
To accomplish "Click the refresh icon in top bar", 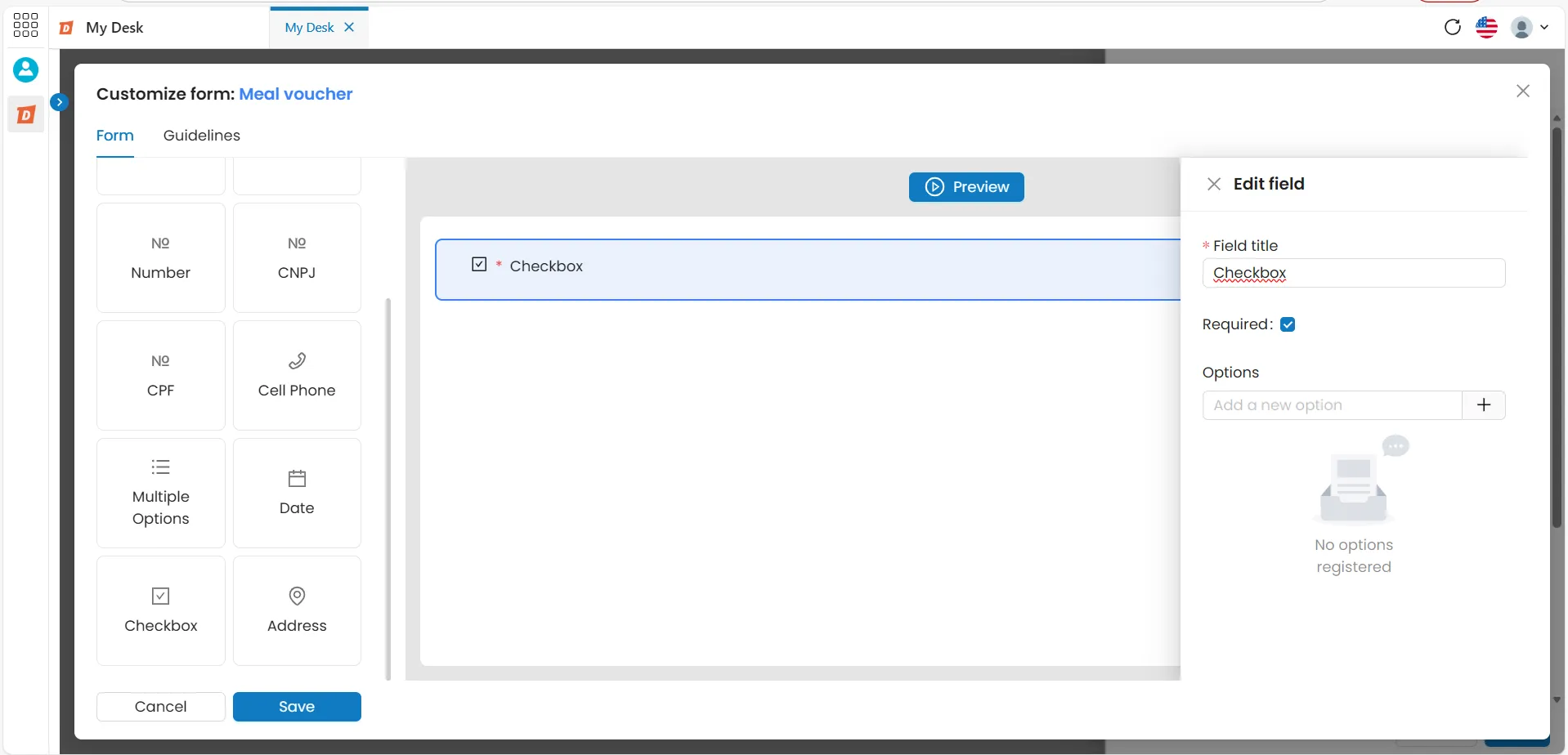I will [1453, 27].
